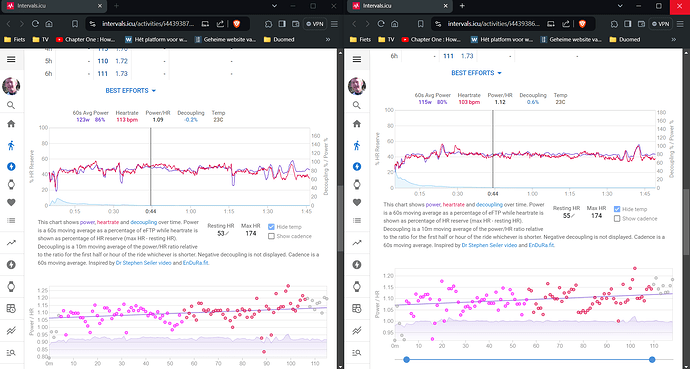Click the home icon in left sidebar
Image resolution: width=690 pixels, height=369 pixels.
11,124
